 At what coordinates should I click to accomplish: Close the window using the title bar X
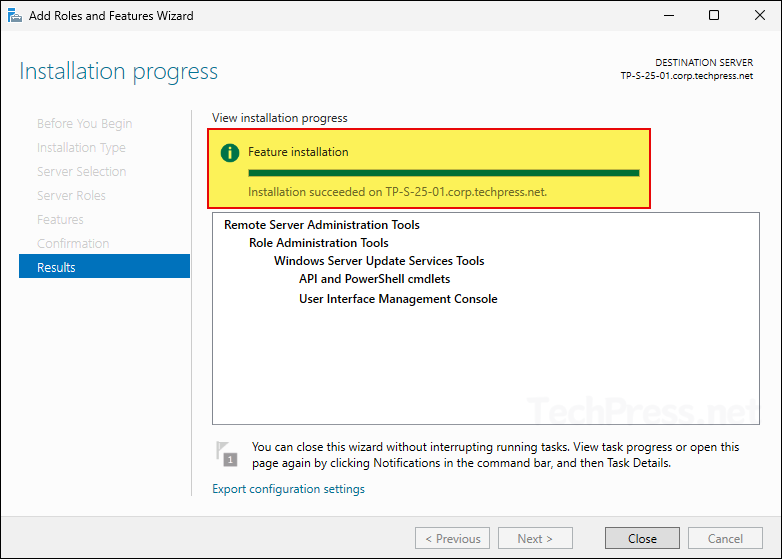[759, 16]
